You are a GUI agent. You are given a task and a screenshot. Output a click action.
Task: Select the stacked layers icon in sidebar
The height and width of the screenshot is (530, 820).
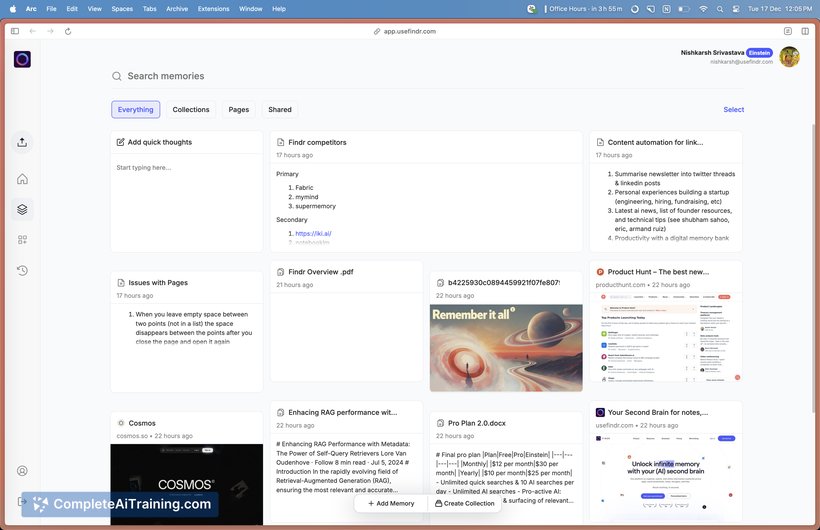point(22,209)
